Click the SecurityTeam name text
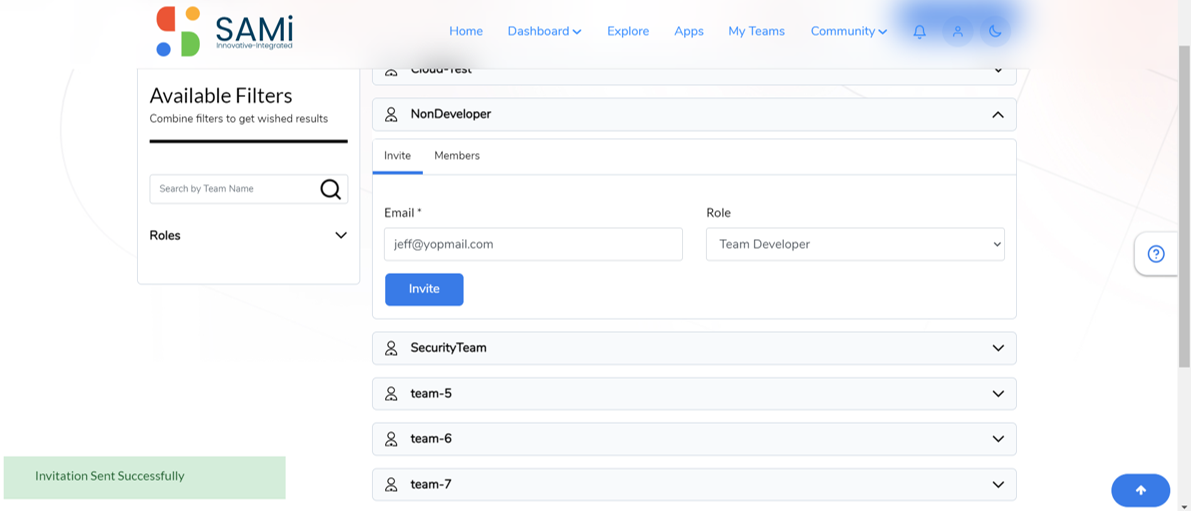The image size is (1194, 517). pyautogui.click(x=449, y=348)
